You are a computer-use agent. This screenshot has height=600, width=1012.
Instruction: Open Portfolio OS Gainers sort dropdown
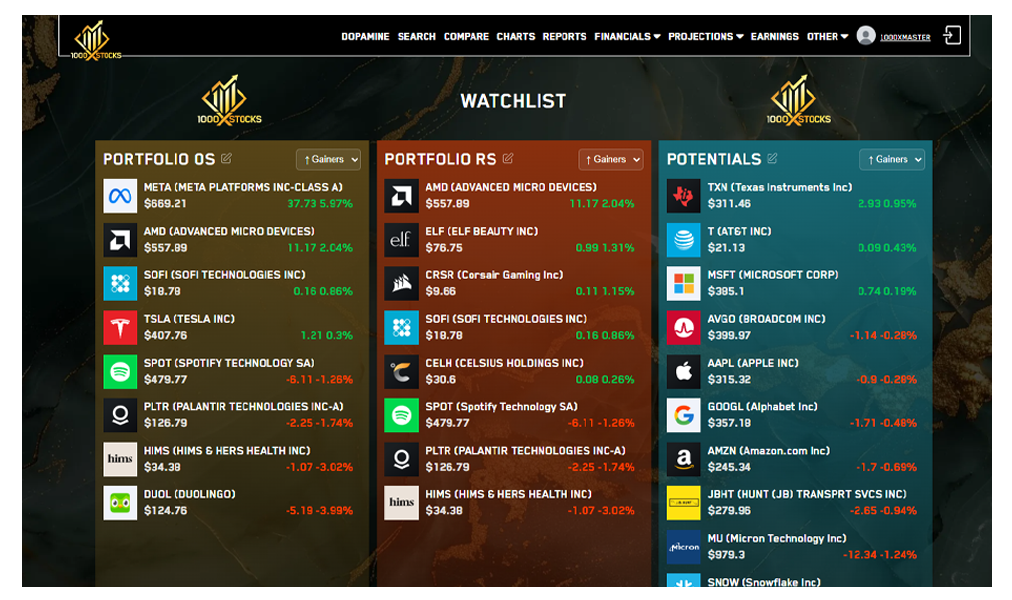(x=329, y=159)
